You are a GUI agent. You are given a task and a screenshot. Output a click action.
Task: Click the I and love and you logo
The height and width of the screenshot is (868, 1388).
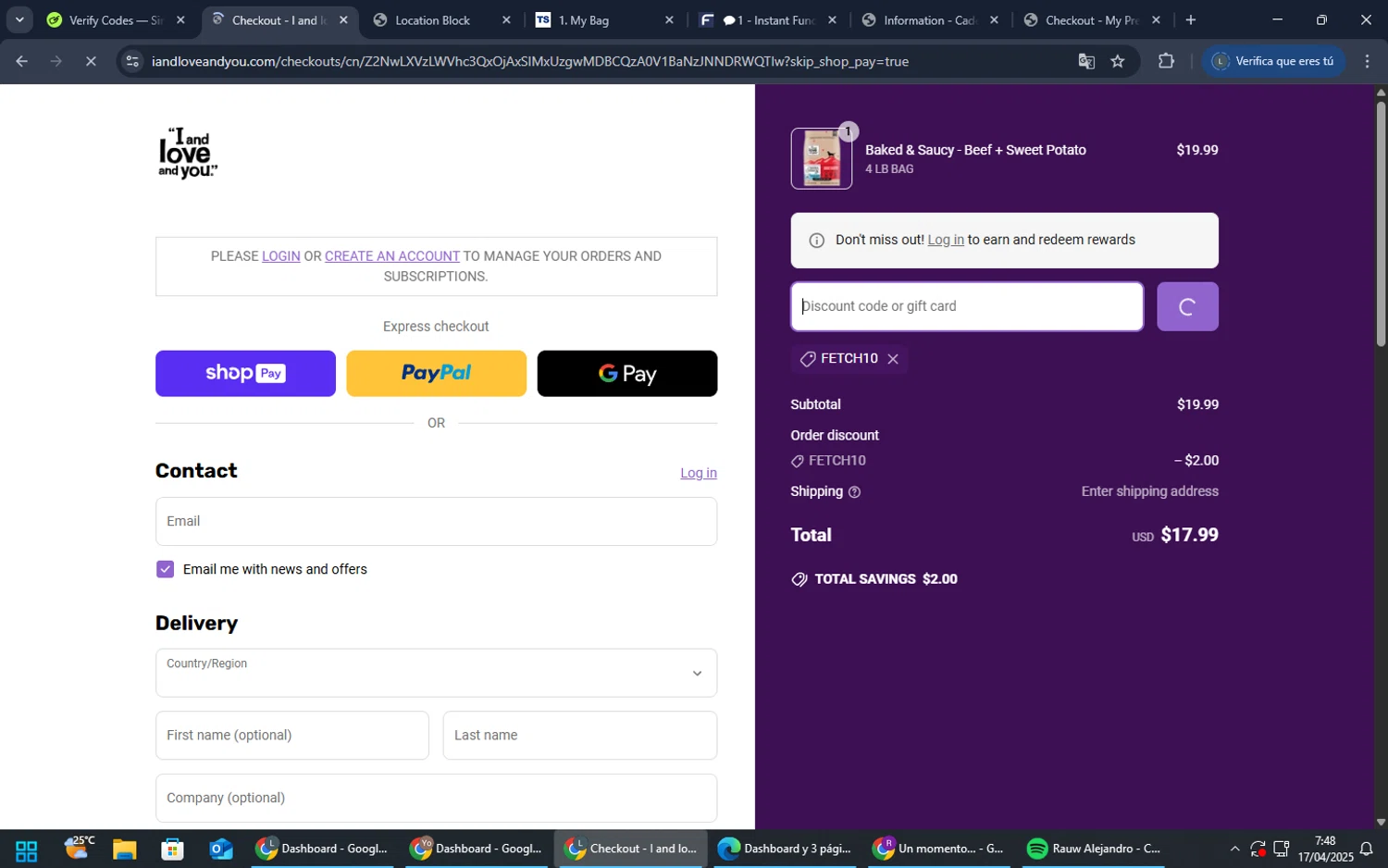click(x=188, y=154)
